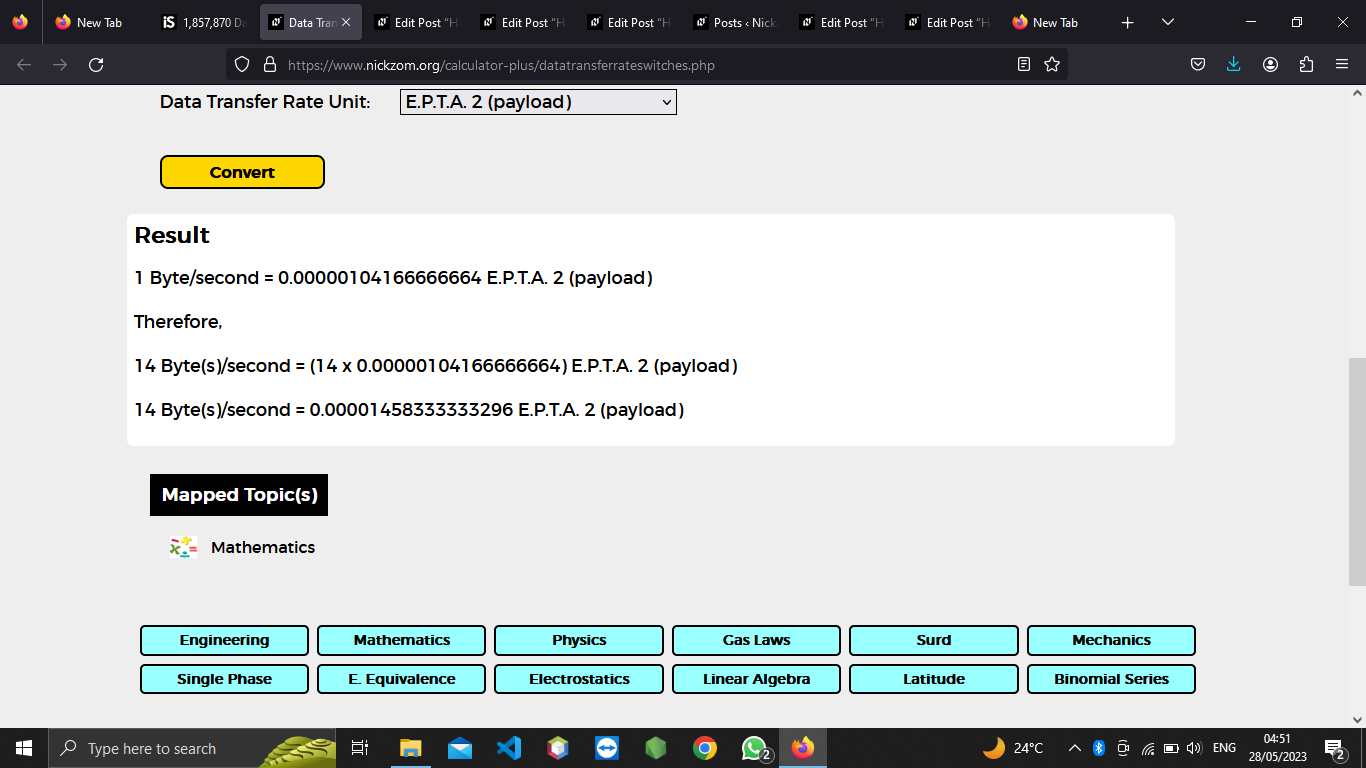Screen dimensions: 1366x768
Task: Switch to the last New Tab tab
Action: 1054,22
